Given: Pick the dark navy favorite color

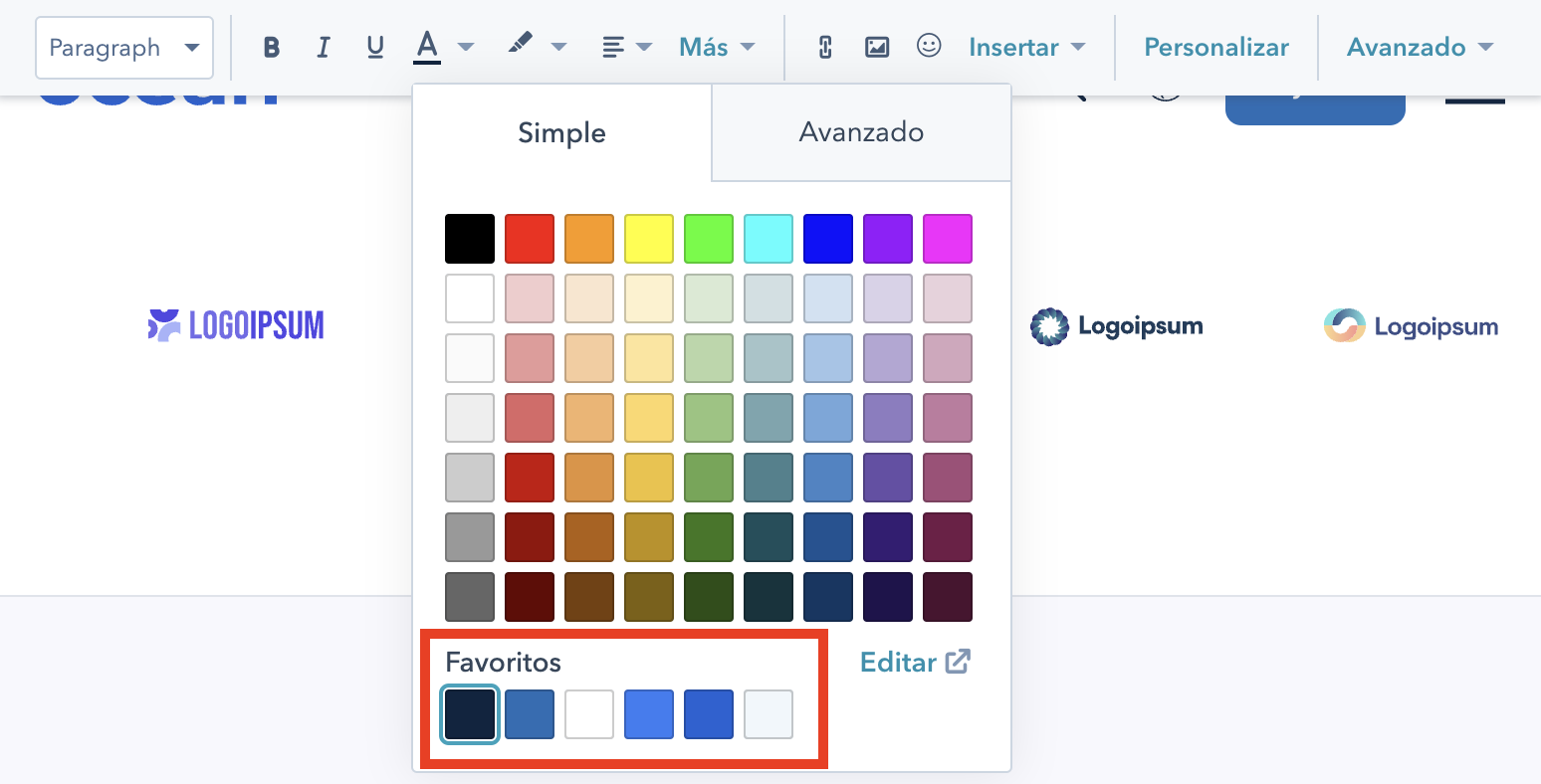Looking at the screenshot, I should (469, 713).
